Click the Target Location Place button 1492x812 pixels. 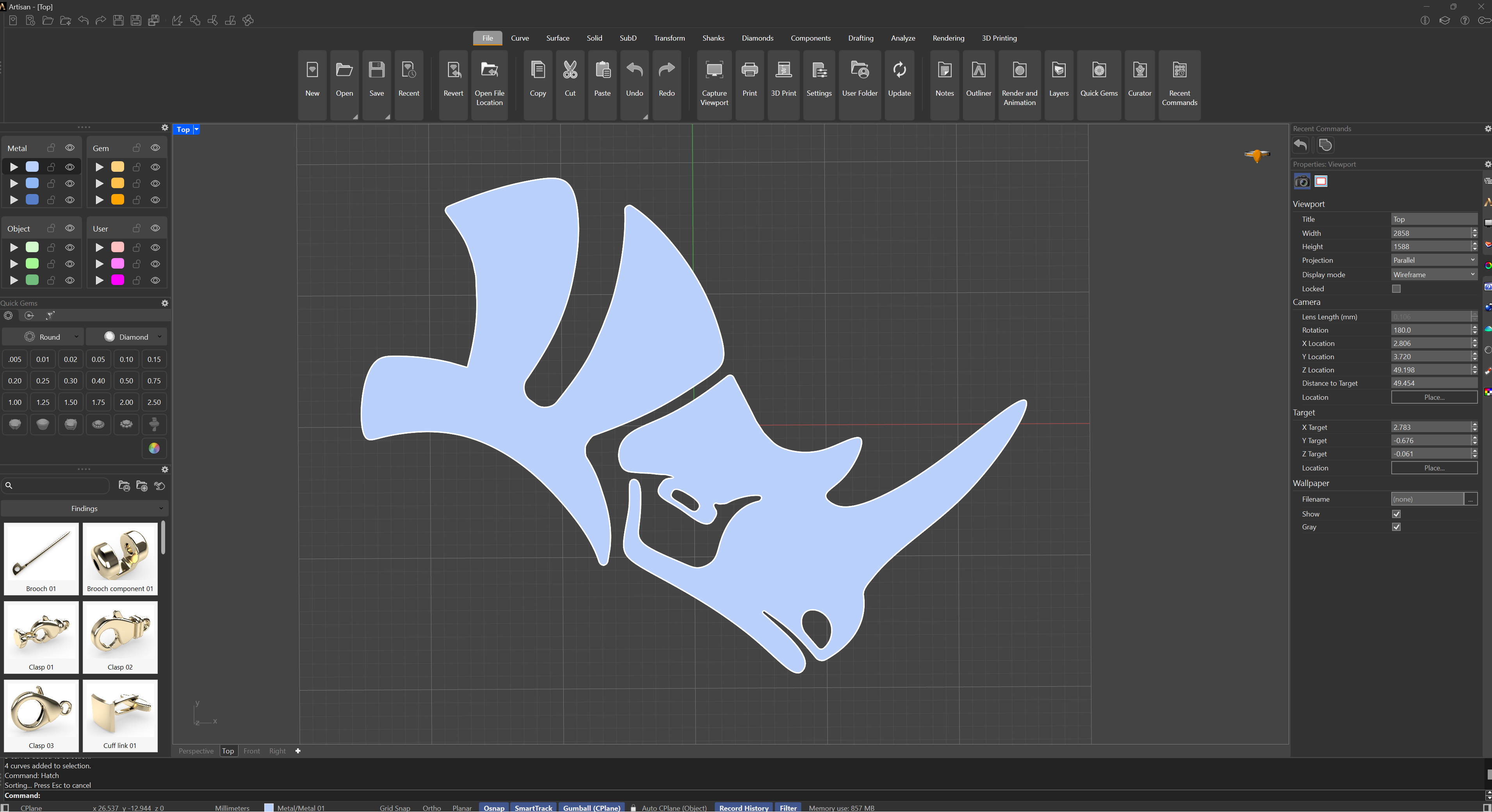pyautogui.click(x=1434, y=468)
